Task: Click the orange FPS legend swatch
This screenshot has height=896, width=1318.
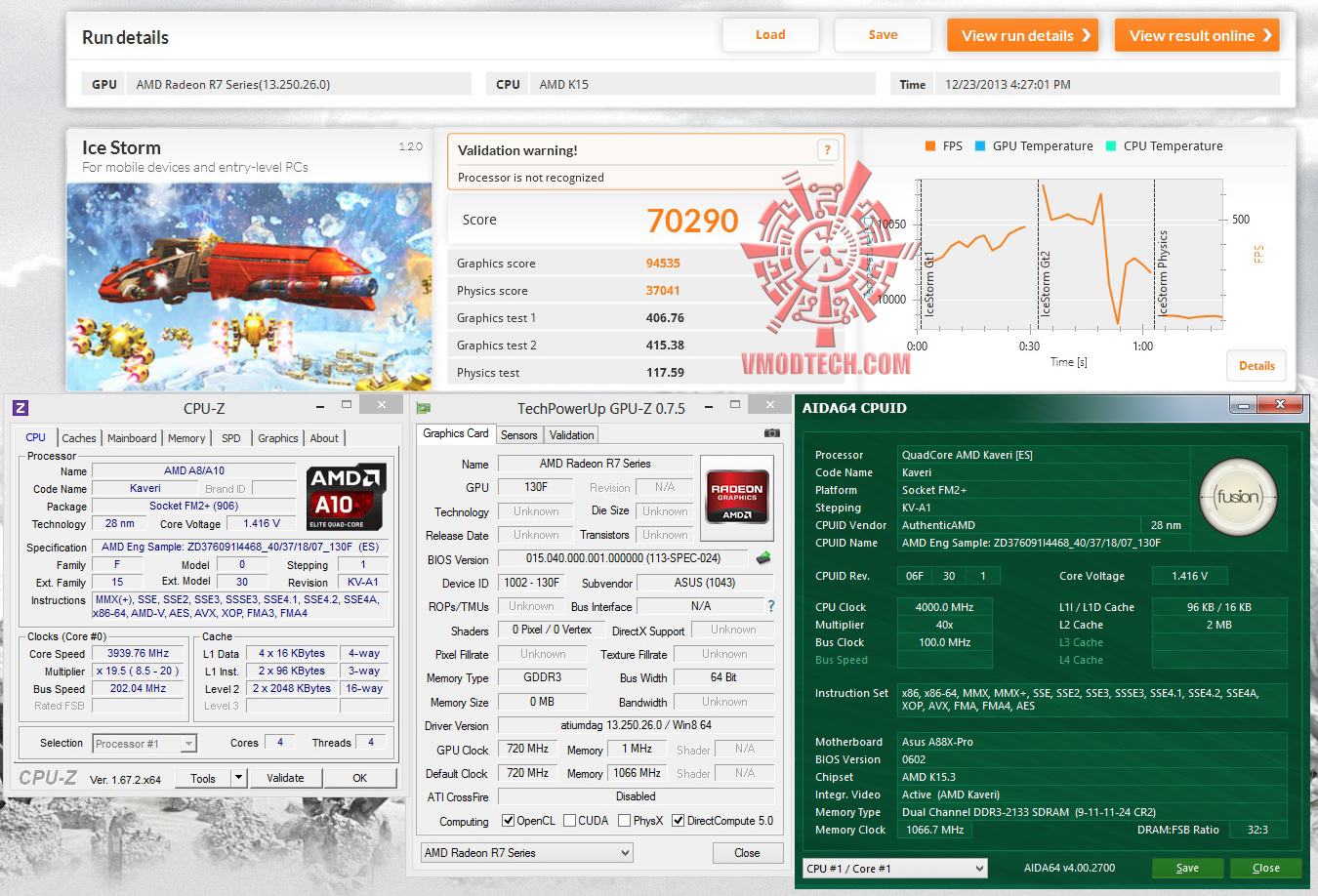Action: point(929,146)
